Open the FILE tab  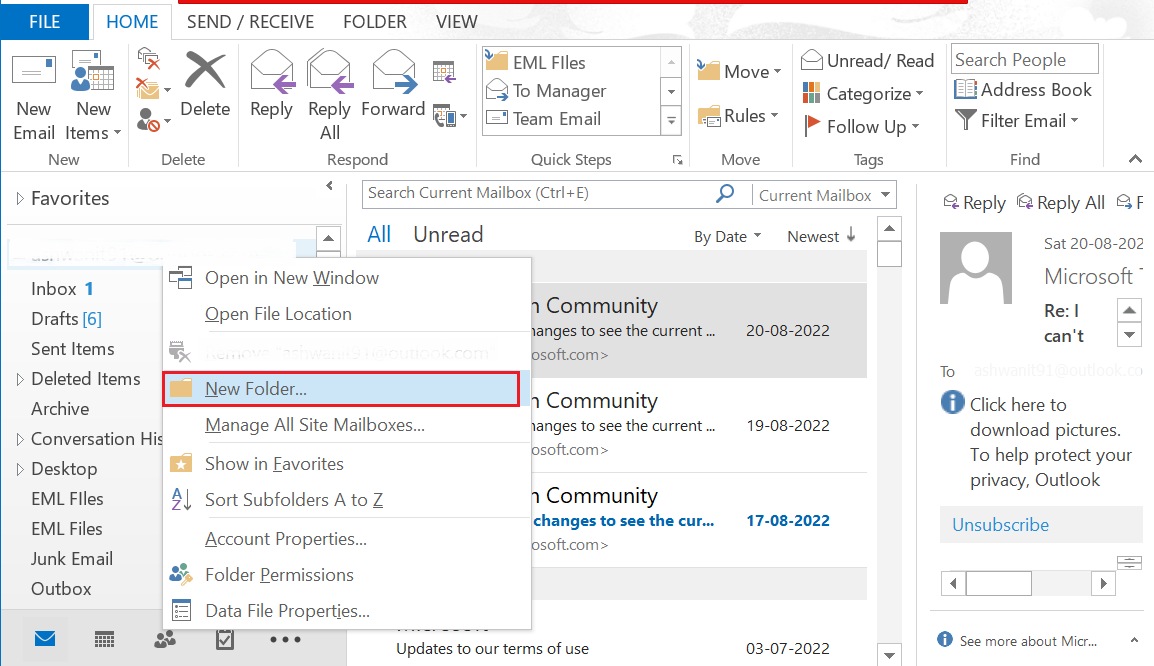tap(44, 21)
